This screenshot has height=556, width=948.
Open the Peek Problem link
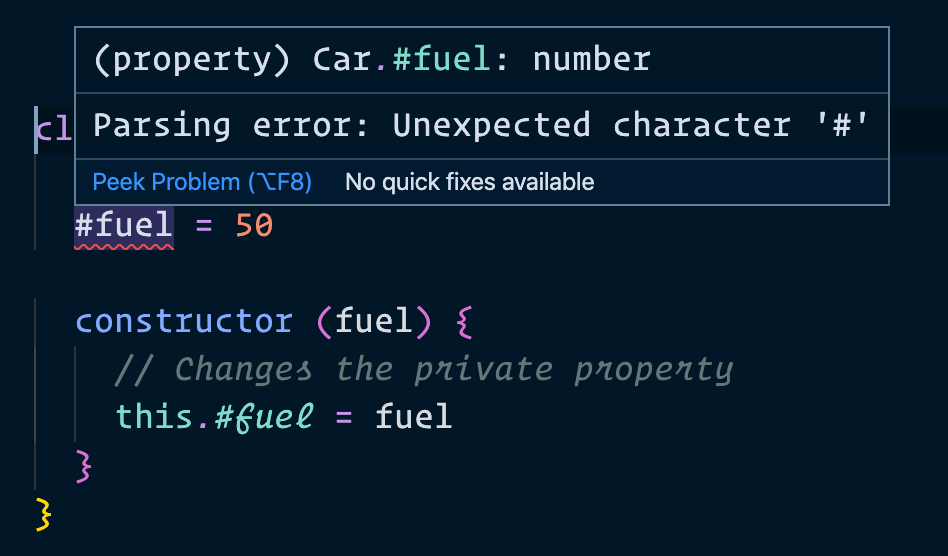pos(202,182)
